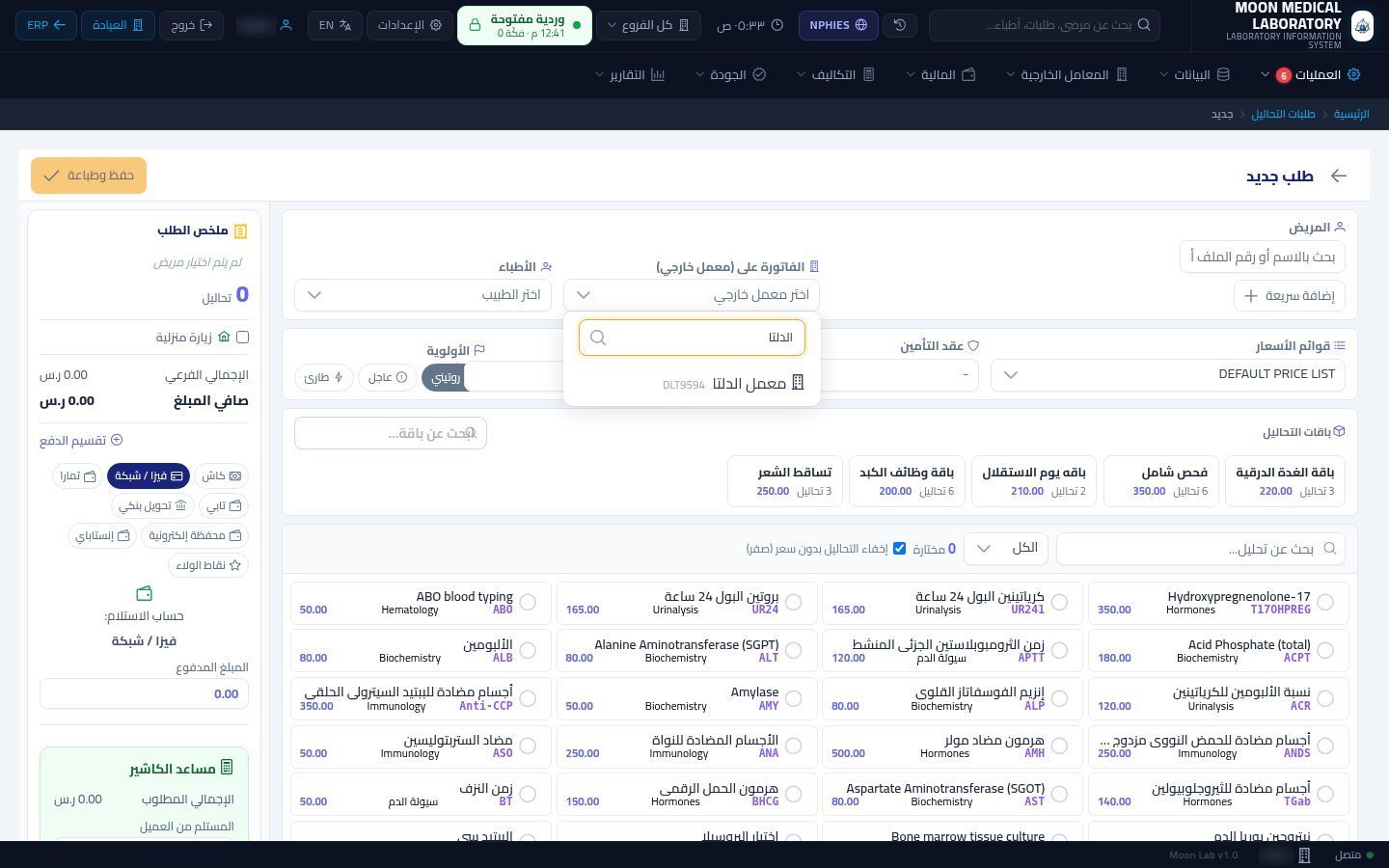Select Aspartate Aminotransferase (SGOT) test radio

(x=1059, y=794)
